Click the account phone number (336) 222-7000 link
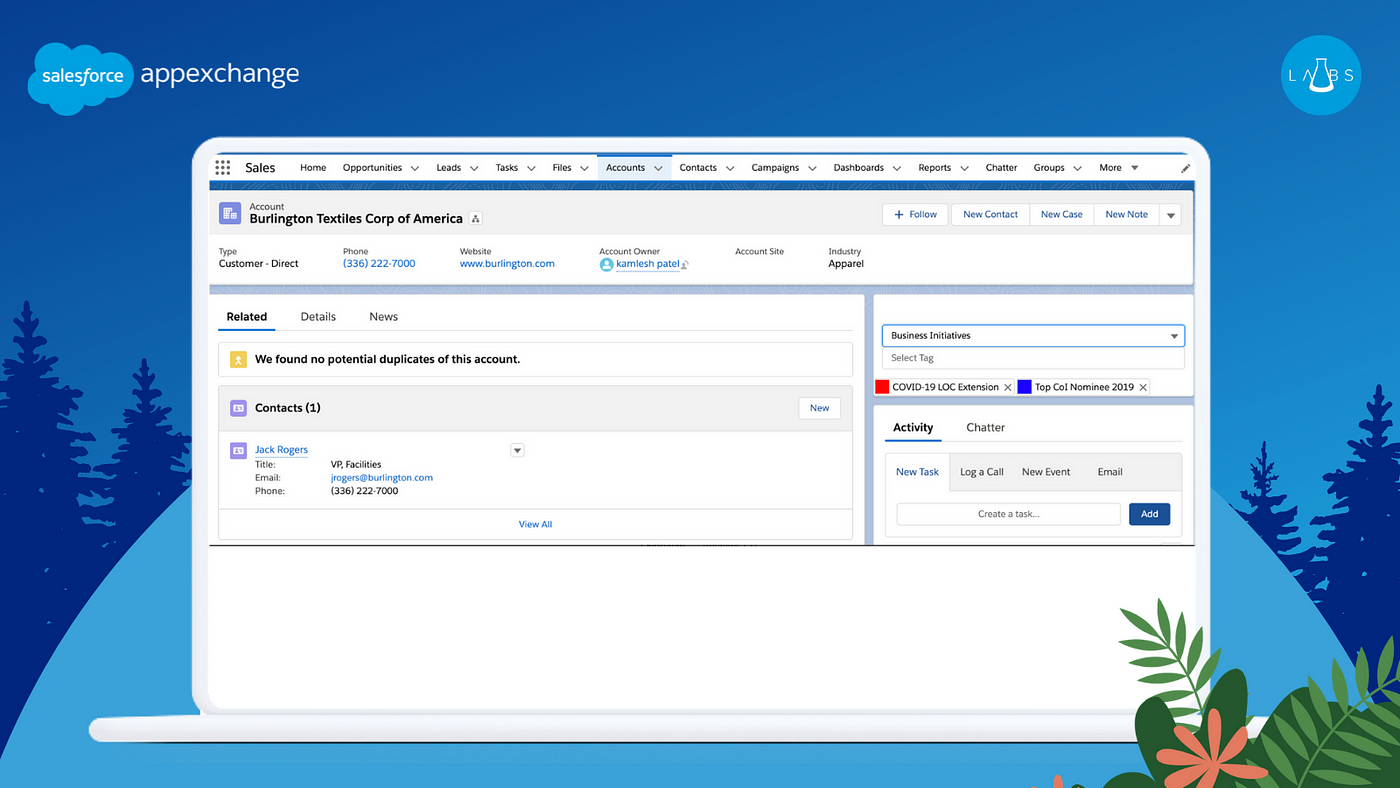This screenshot has height=788, width=1400. point(379,264)
